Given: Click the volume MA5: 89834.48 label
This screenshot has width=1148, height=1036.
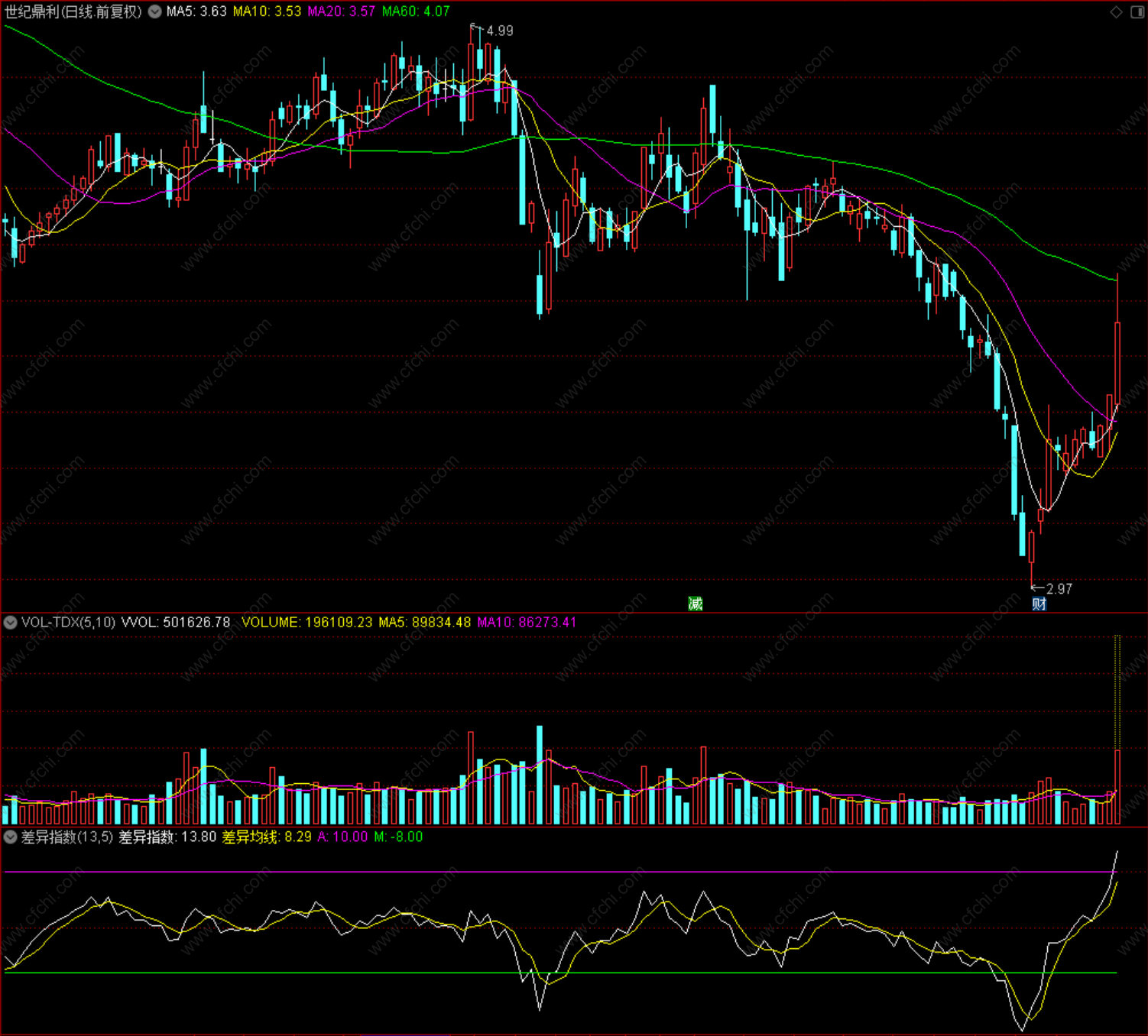Looking at the screenshot, I should point(425,622).
